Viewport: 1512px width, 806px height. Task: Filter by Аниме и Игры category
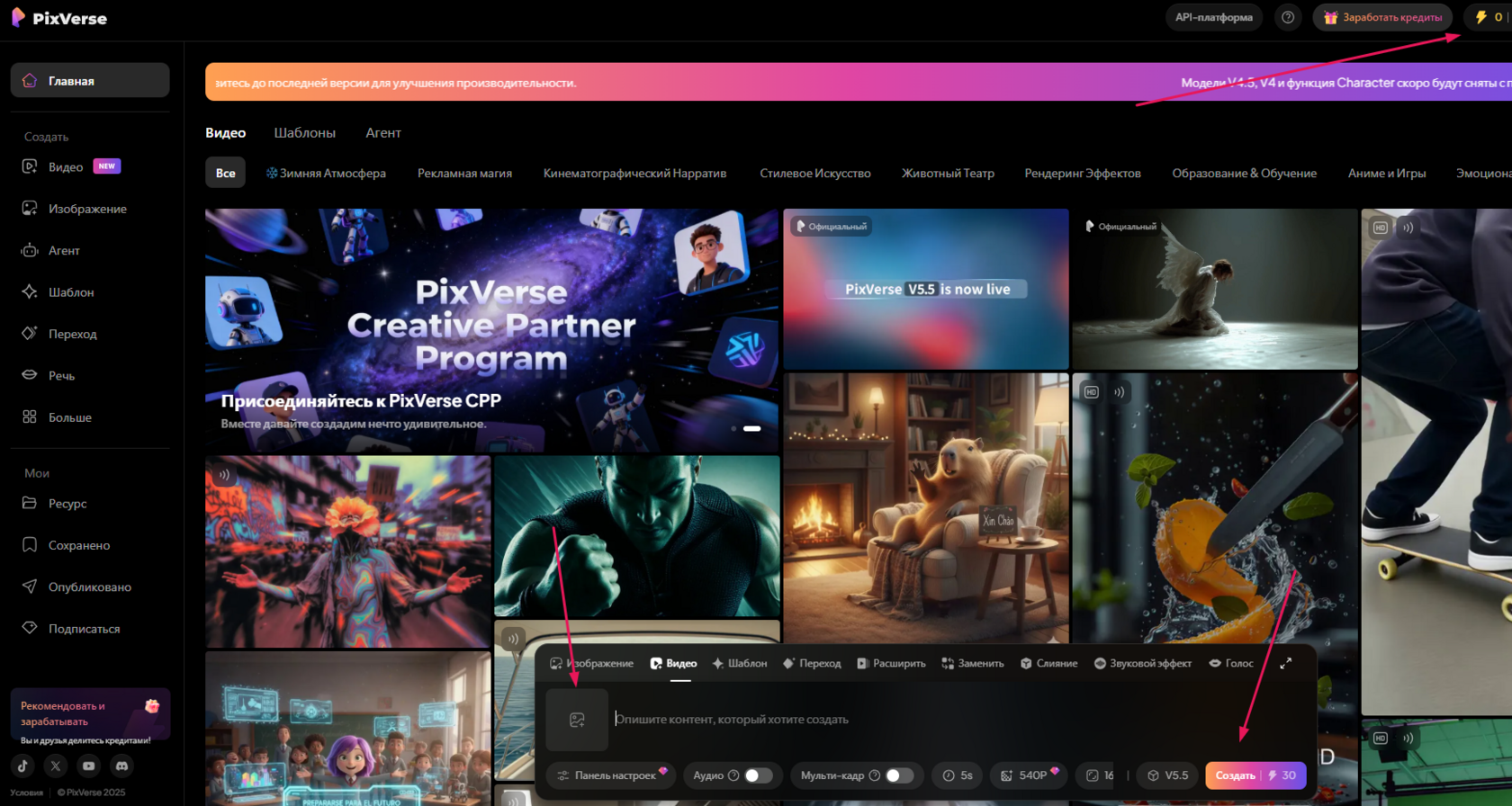pyautogui.click(x=1387, y=173)
